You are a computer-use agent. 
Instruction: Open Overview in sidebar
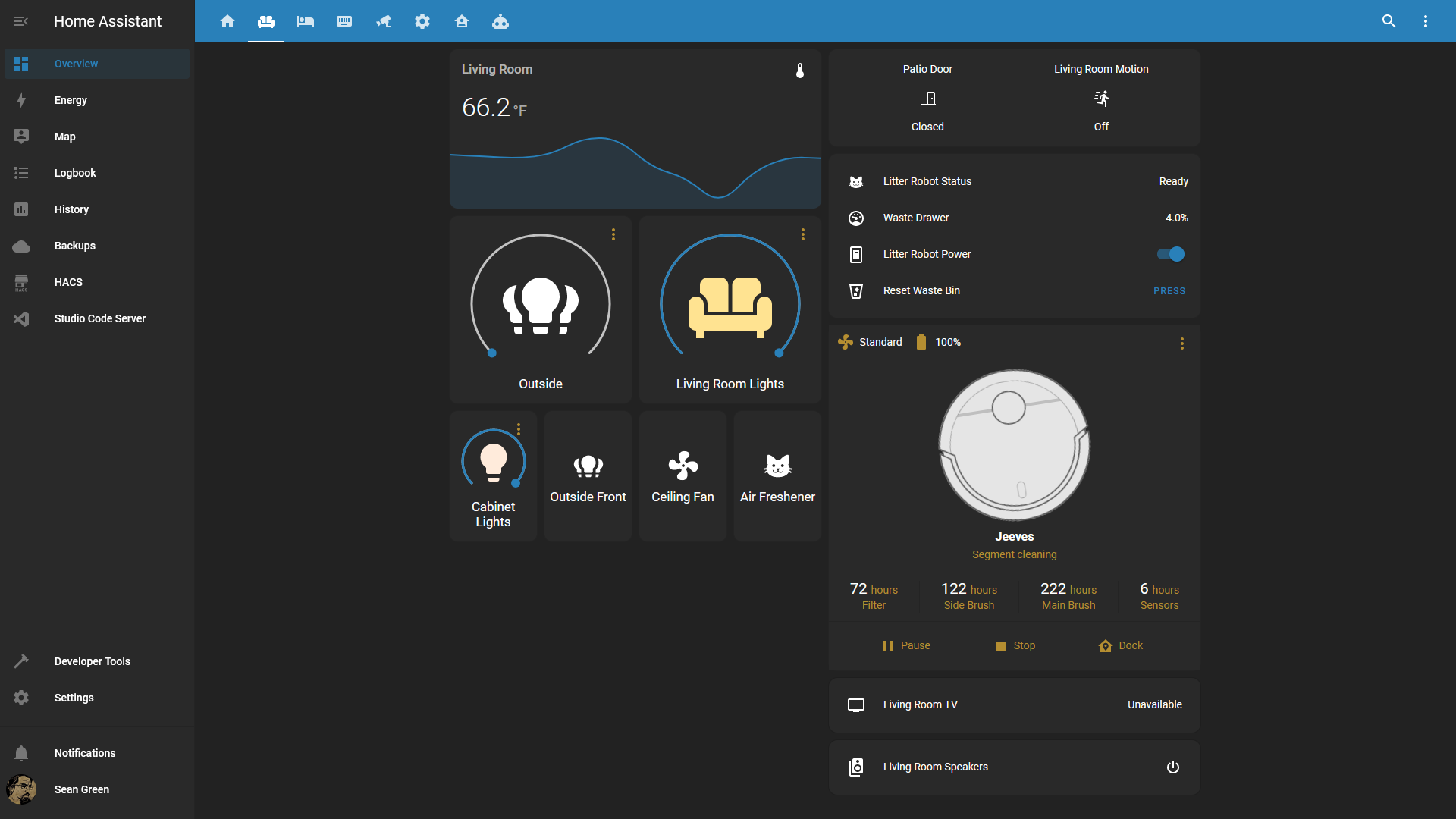(97, 64)
